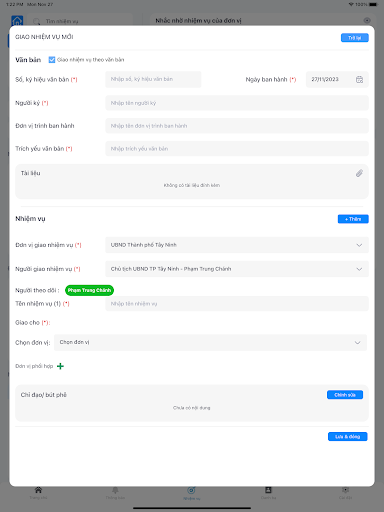Uncheck Giao nhiệm vụ theo văn bản checkbox
The image size is (384, 512).
click(x=52, y=60)
